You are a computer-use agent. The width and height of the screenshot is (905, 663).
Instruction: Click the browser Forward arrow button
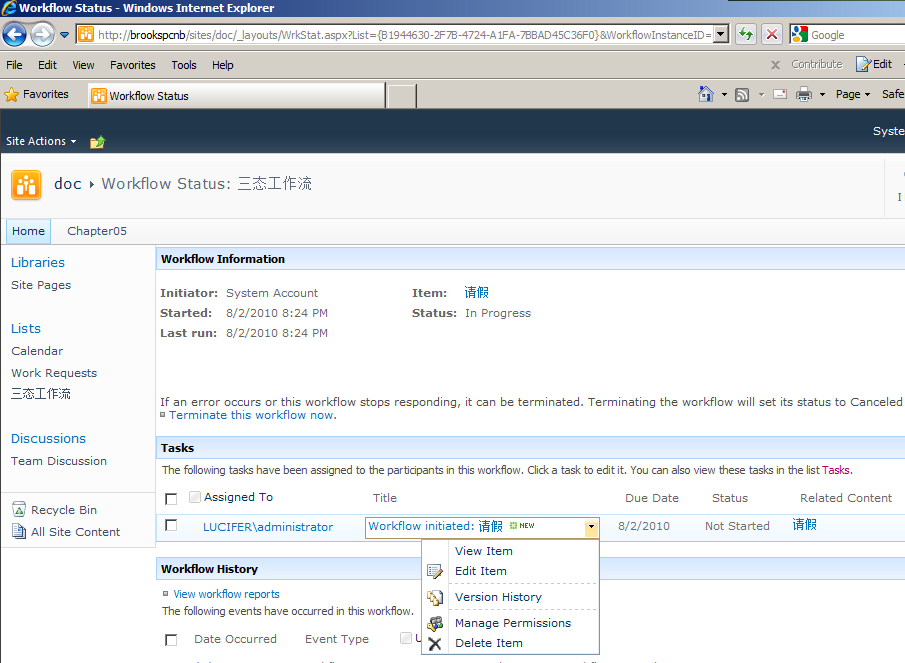(x=42, y=35)
